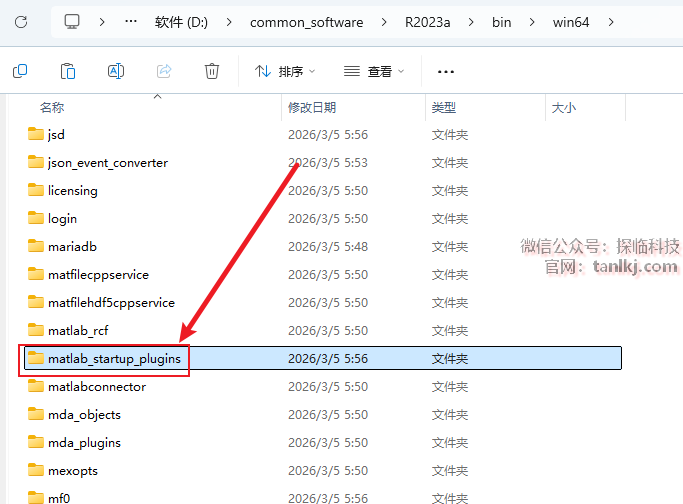Open the 查看 view dropdown
Screen dimensions: 683x504
pos(374,71)
